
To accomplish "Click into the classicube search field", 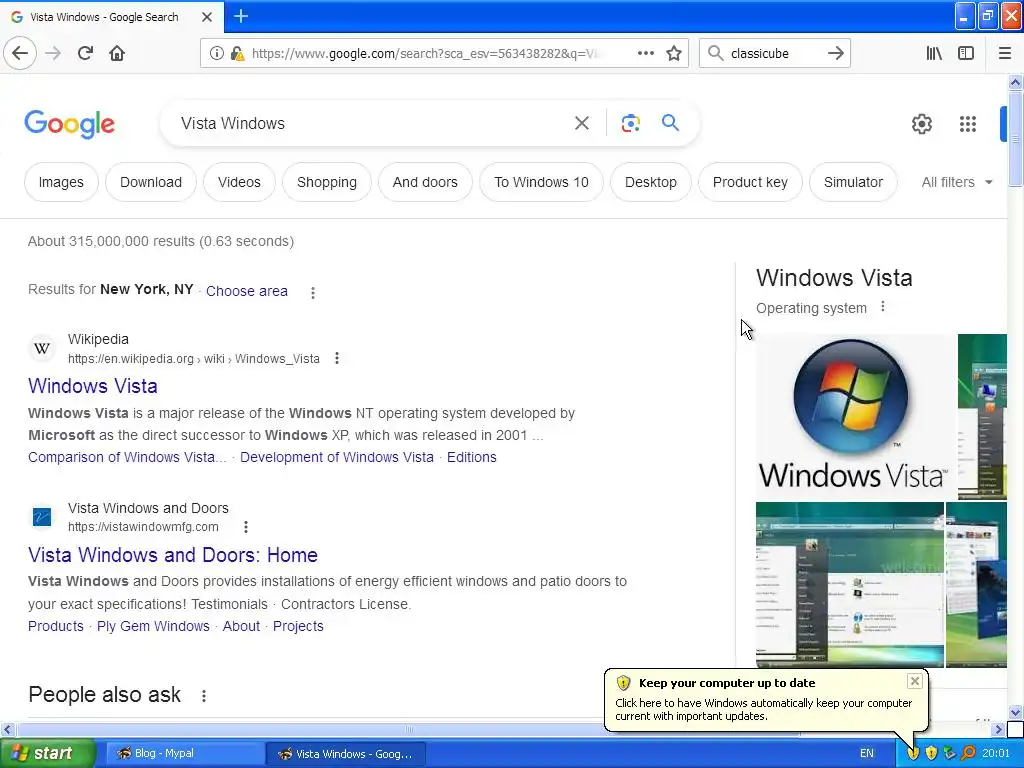I will (774, 54).
